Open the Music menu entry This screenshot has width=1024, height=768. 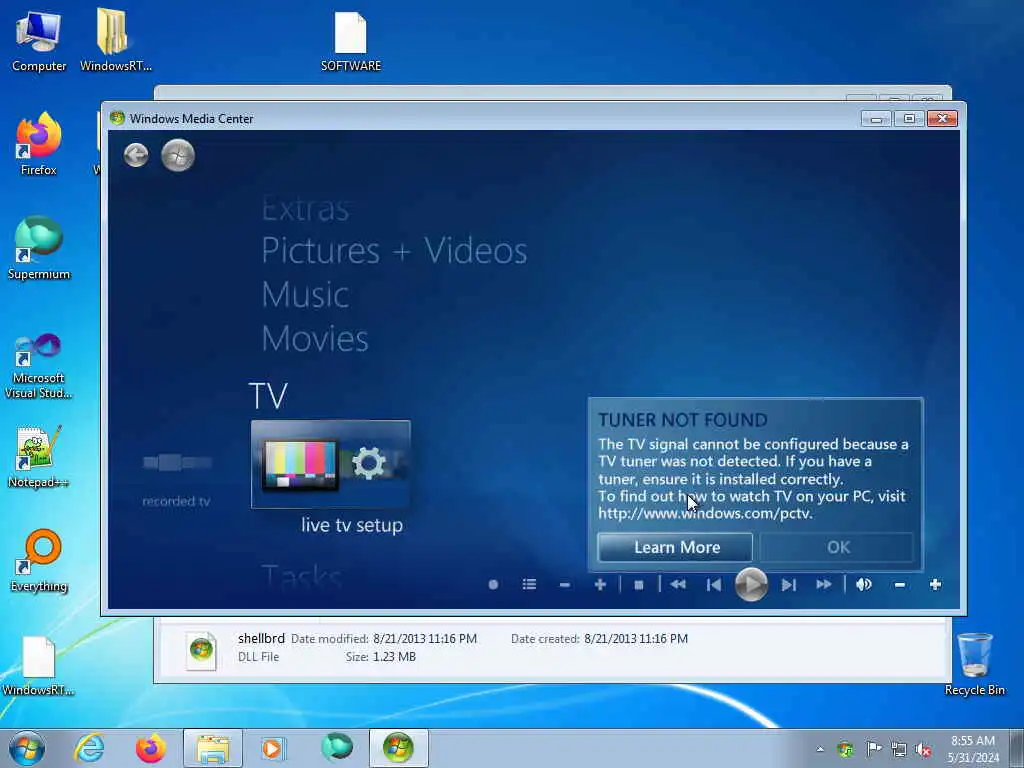[305, 295]
